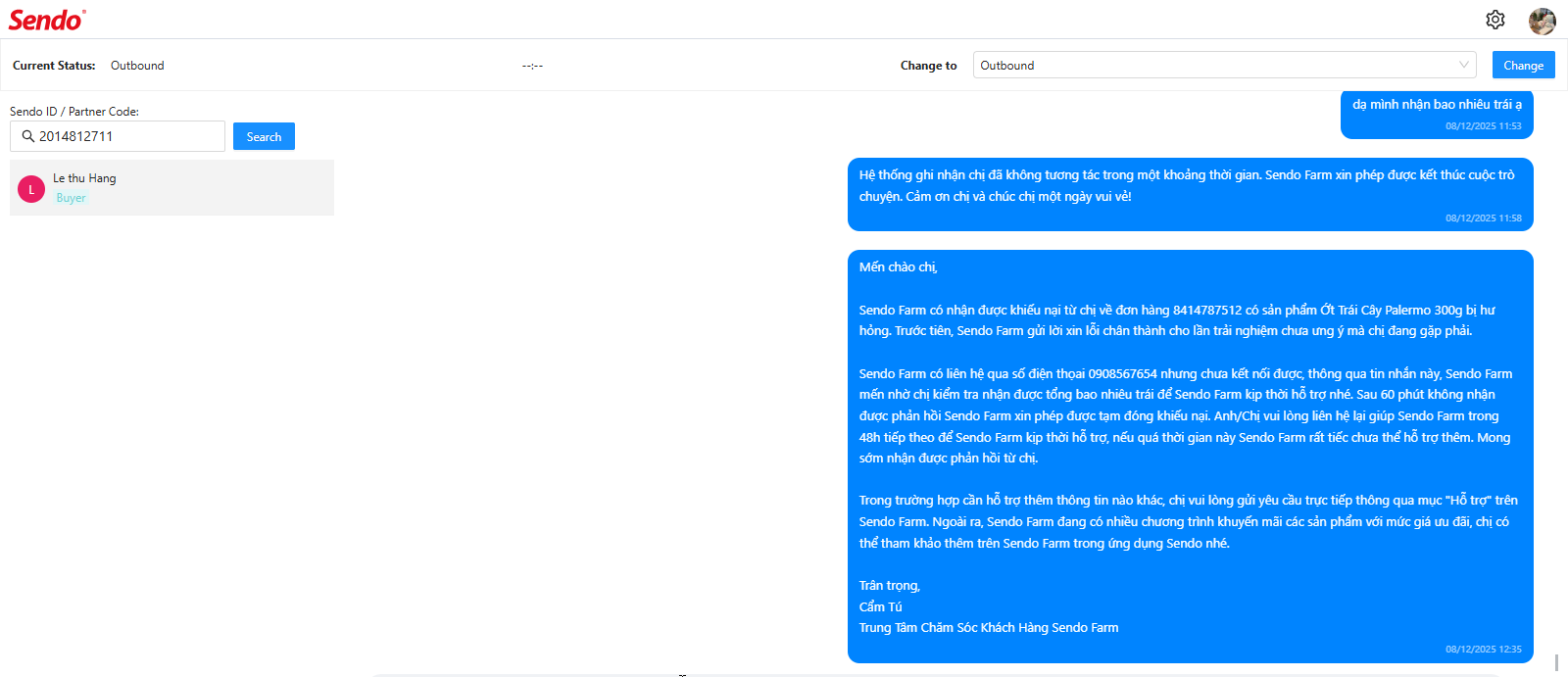Click the --:-- timer text
Image resolution: width=1568 pixels, height=677 pixels.
(x=532, y=66)
